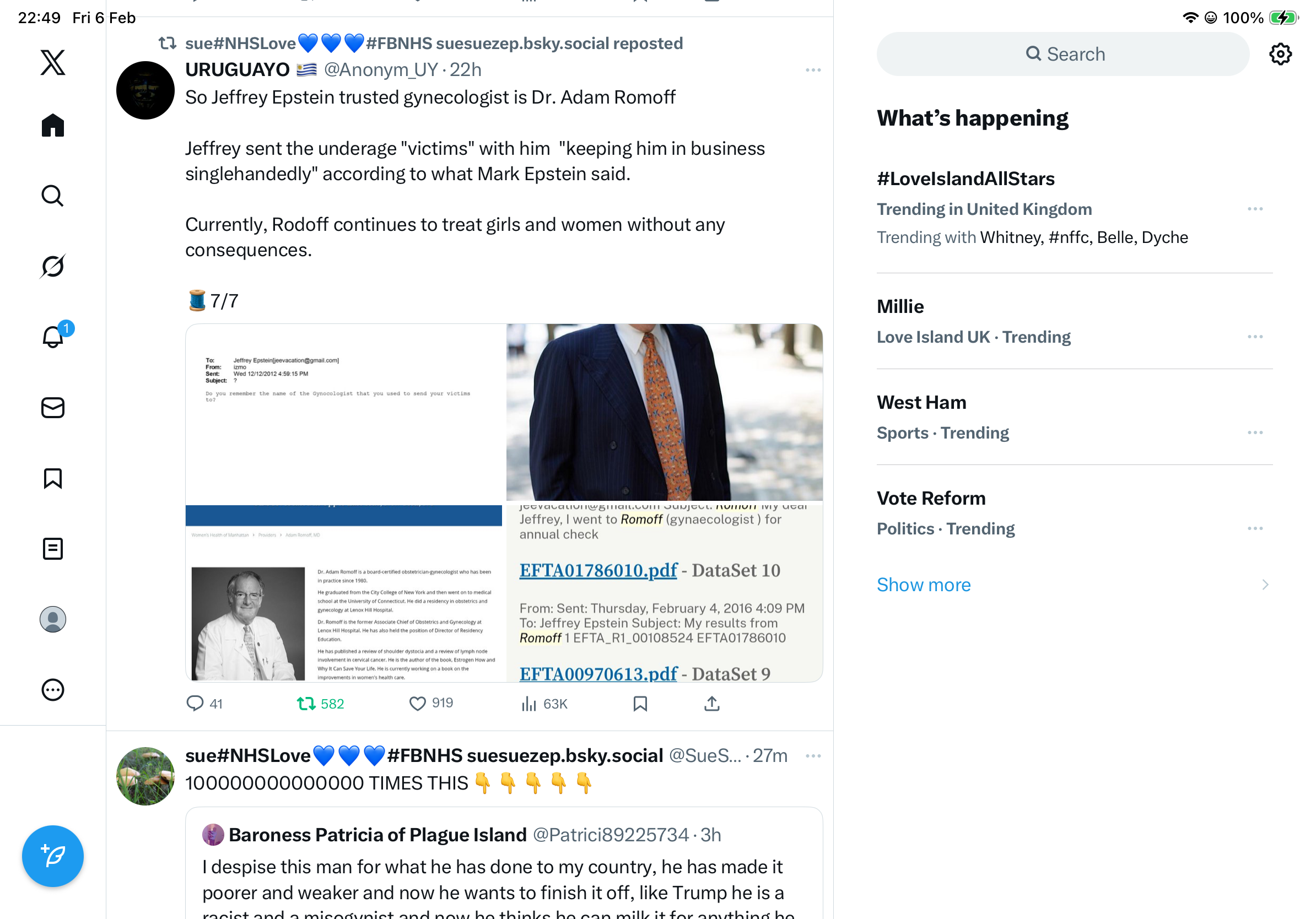Click Show more trends link
The width and height of the screenshot is (1316, 919).
coord(924,585)
